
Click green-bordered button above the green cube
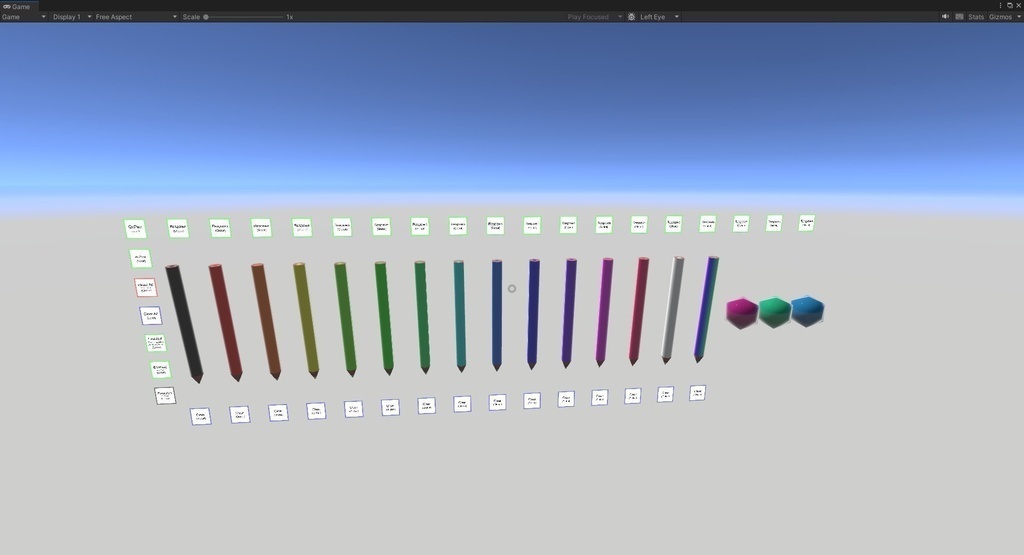pyautogui.click(x=774, y=223)
